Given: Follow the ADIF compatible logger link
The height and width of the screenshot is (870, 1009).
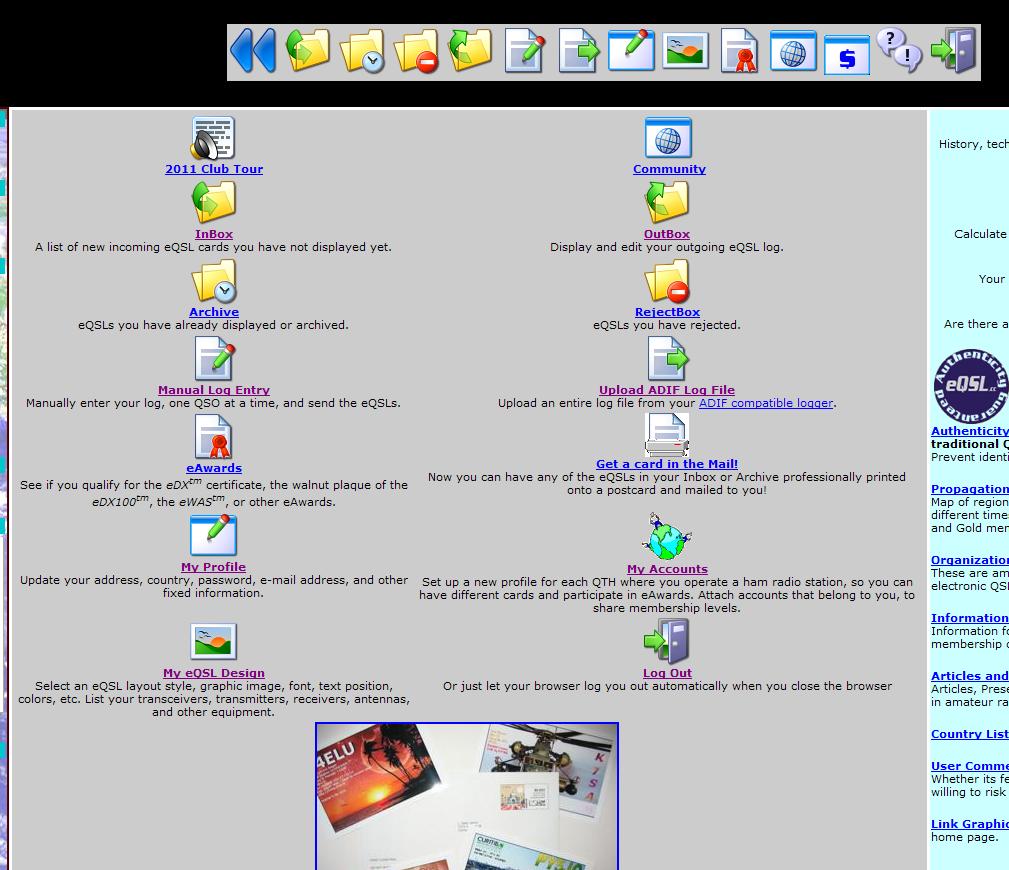Looking at the screenshot, I should point(766,403).
